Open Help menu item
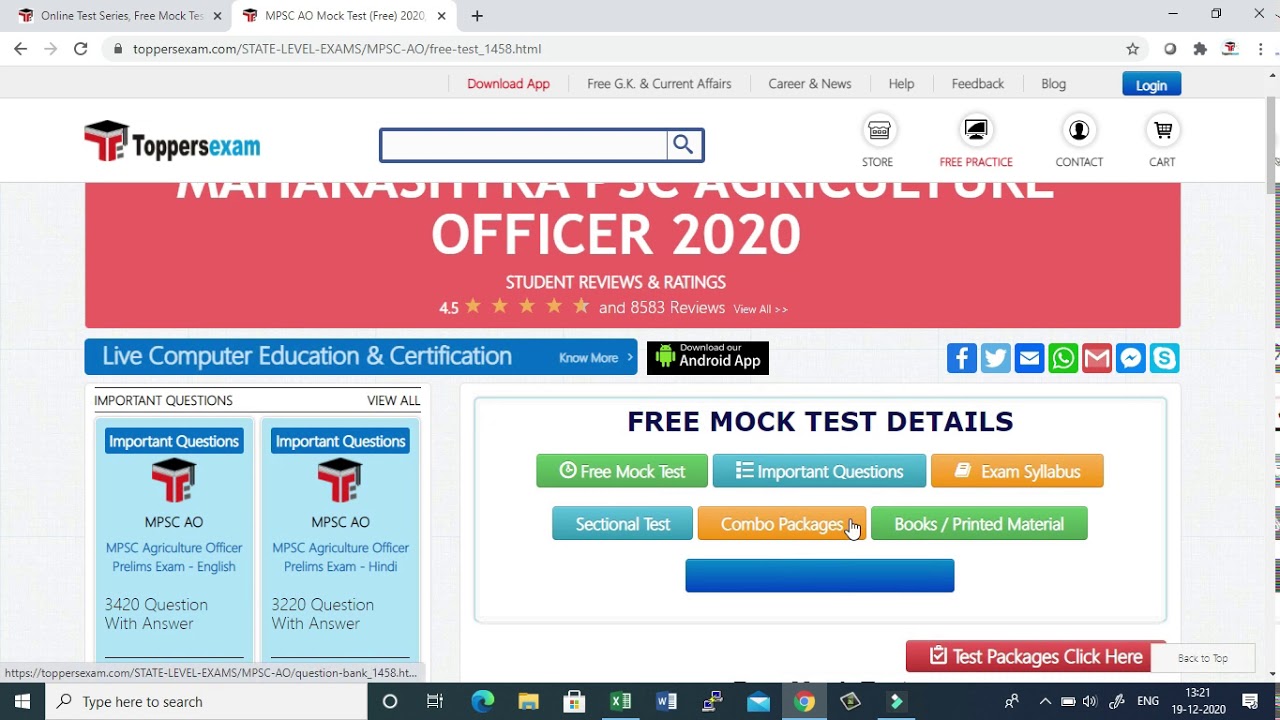The height and width of the screenshot is (720, 1280). tap(901, 84)
